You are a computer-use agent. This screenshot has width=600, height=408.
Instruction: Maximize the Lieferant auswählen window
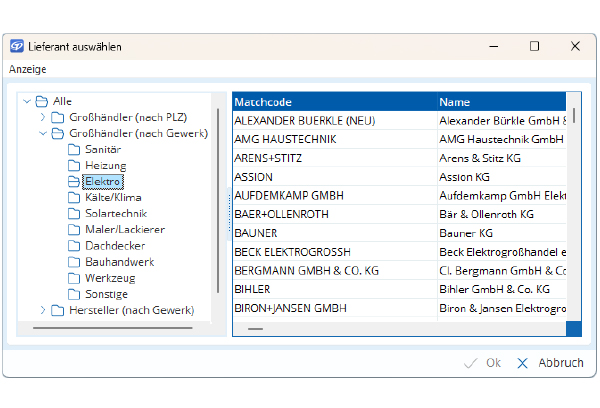point(535,46)
